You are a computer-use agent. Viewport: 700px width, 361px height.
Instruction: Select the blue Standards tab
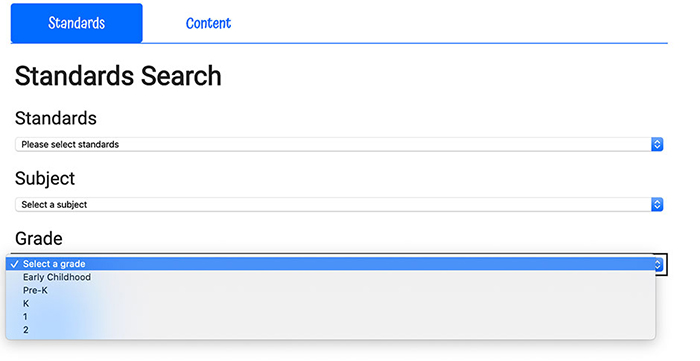pos(76,23)
